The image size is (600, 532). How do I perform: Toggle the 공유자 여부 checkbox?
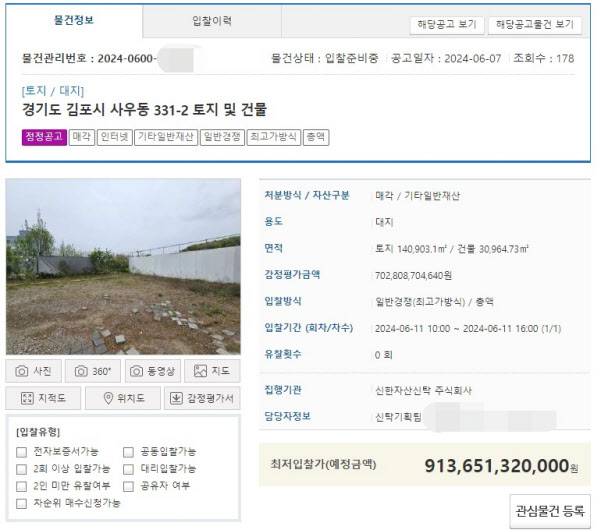[128, 486]
